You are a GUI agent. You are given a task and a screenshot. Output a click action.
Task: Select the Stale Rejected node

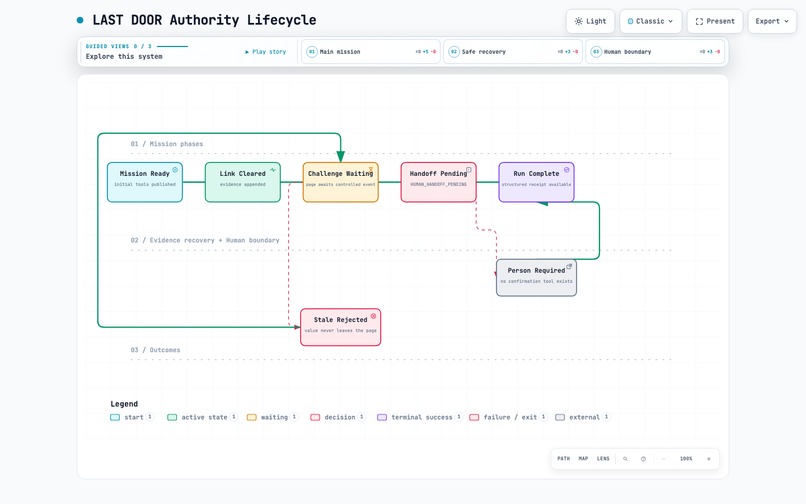341,327
